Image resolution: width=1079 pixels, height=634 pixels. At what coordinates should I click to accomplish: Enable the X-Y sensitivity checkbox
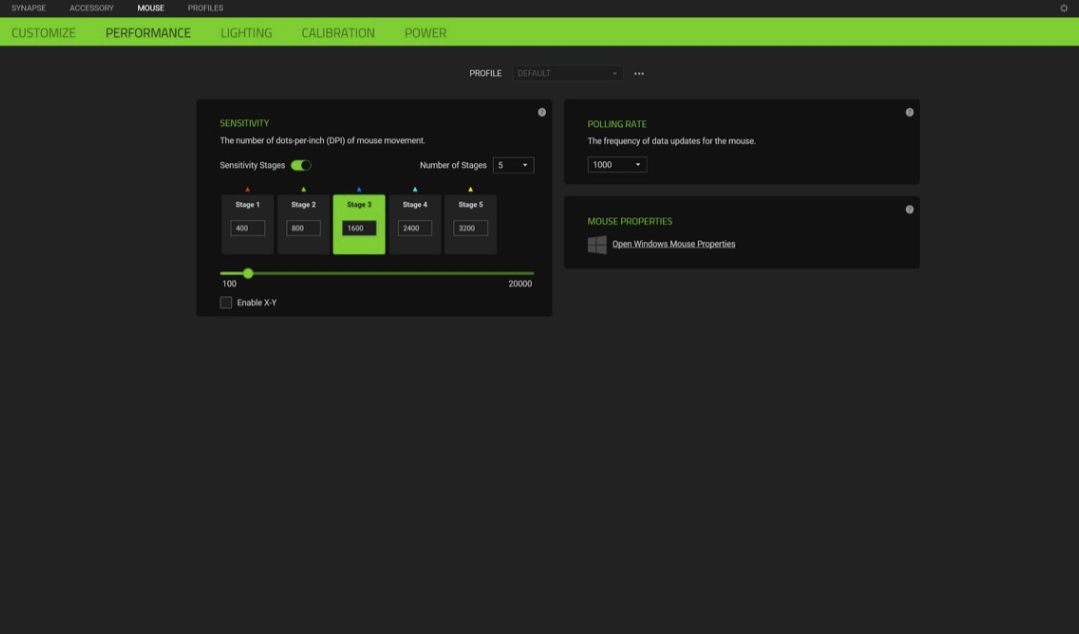pos(226,302)
